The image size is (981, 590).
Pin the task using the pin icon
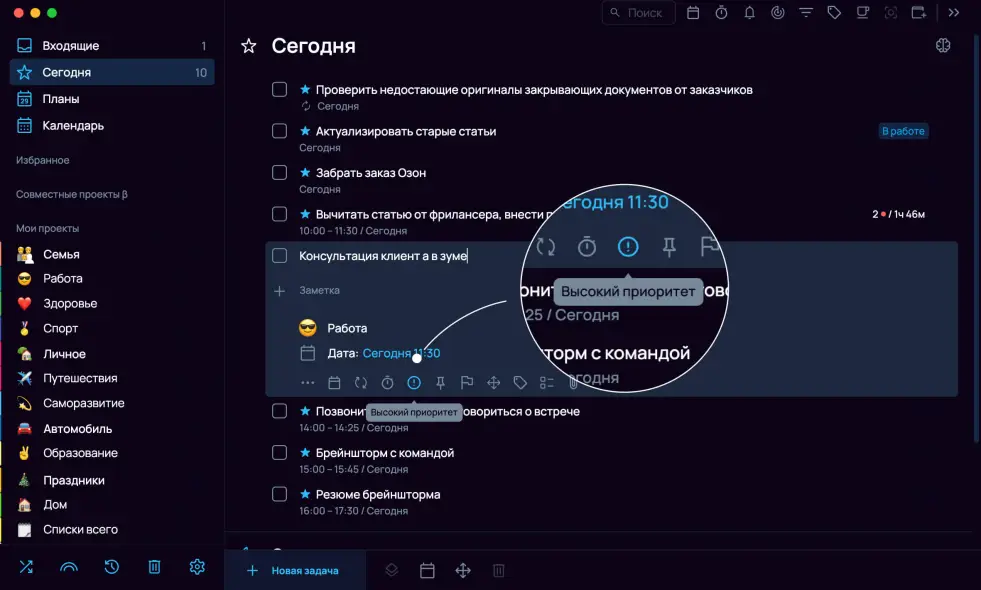click(x=440, y=382)
